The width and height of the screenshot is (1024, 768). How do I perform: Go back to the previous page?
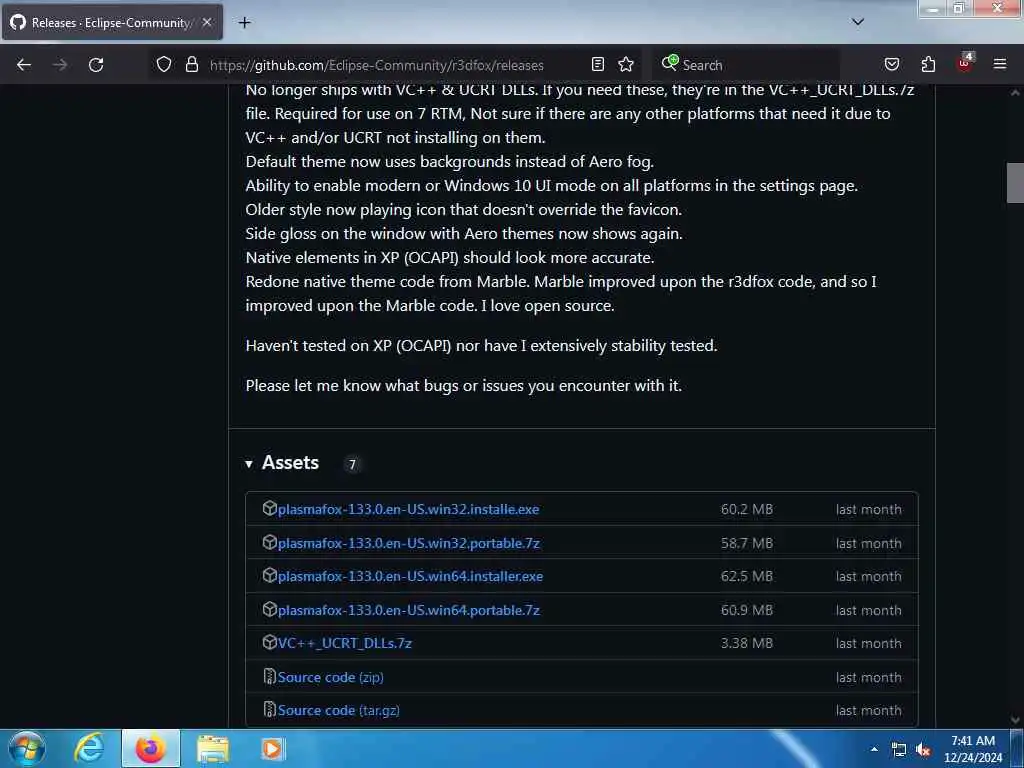click(24, 65)
